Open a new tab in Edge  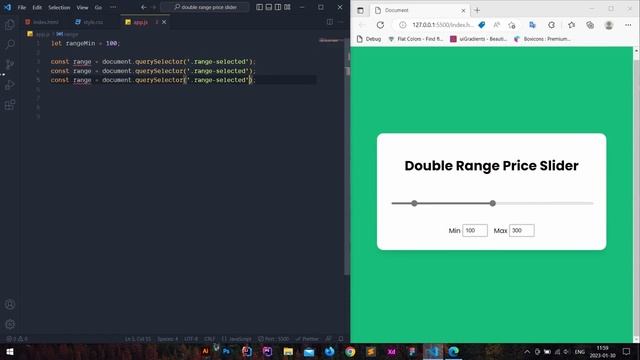[477, 10]
